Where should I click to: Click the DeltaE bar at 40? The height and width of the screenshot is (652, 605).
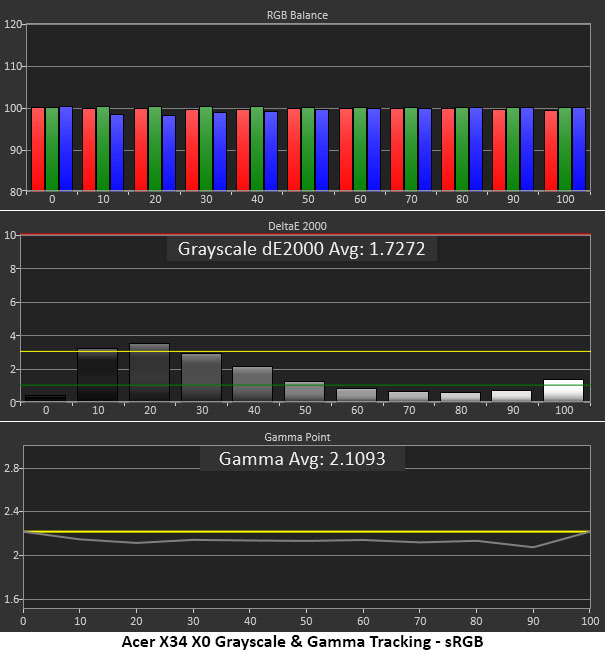[252, 384]
